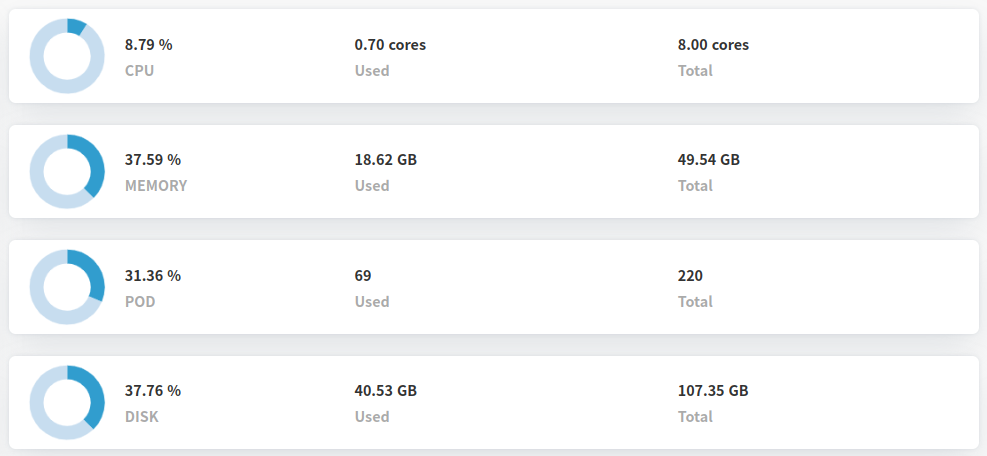Select the 37.76 % disk percentage
This screenshot has height=456, width=987.
point(153,391)
